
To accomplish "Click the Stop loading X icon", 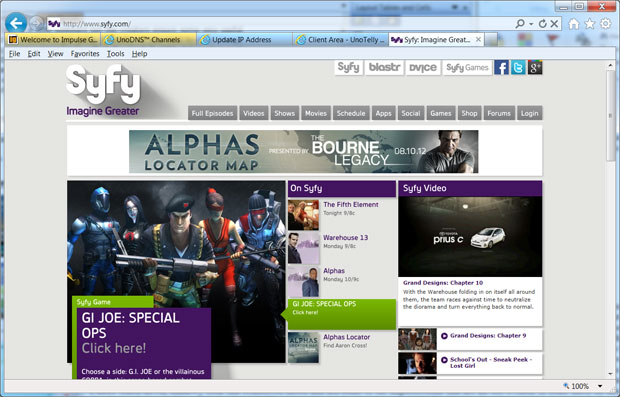I will [x=554, y=24].
